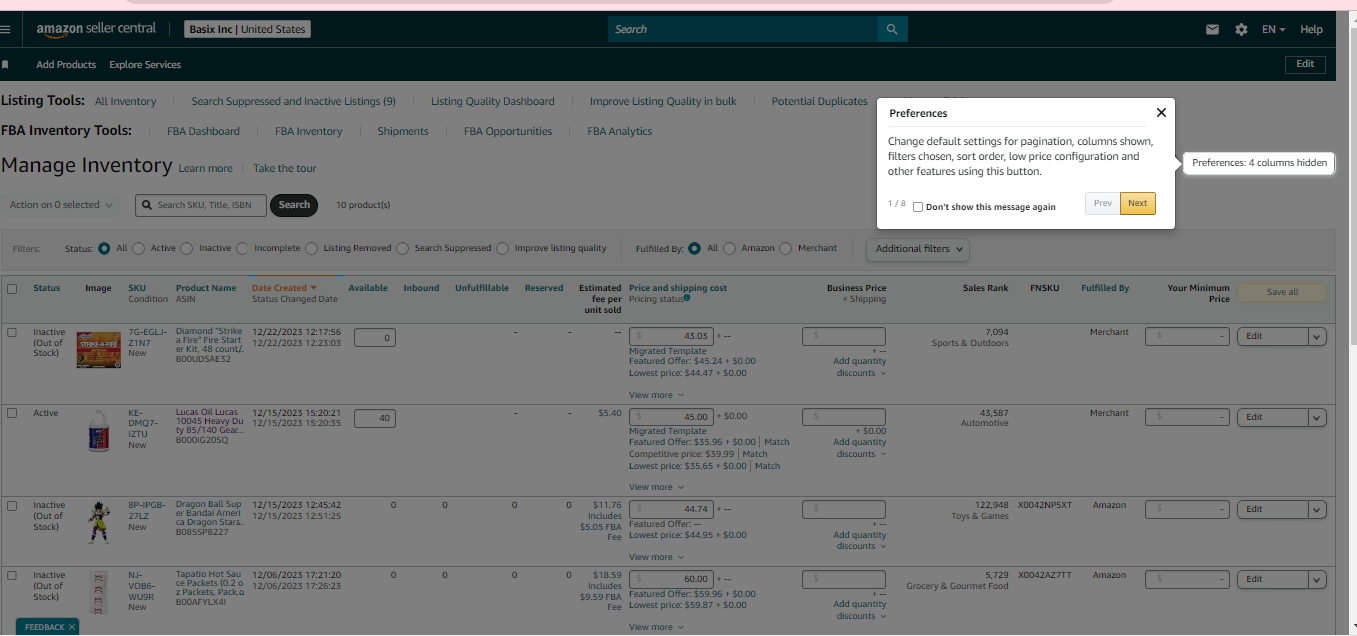Open the messages envelope icon
The height and width of the screenshot is (636, 1357).
(x=1212, y=30)
